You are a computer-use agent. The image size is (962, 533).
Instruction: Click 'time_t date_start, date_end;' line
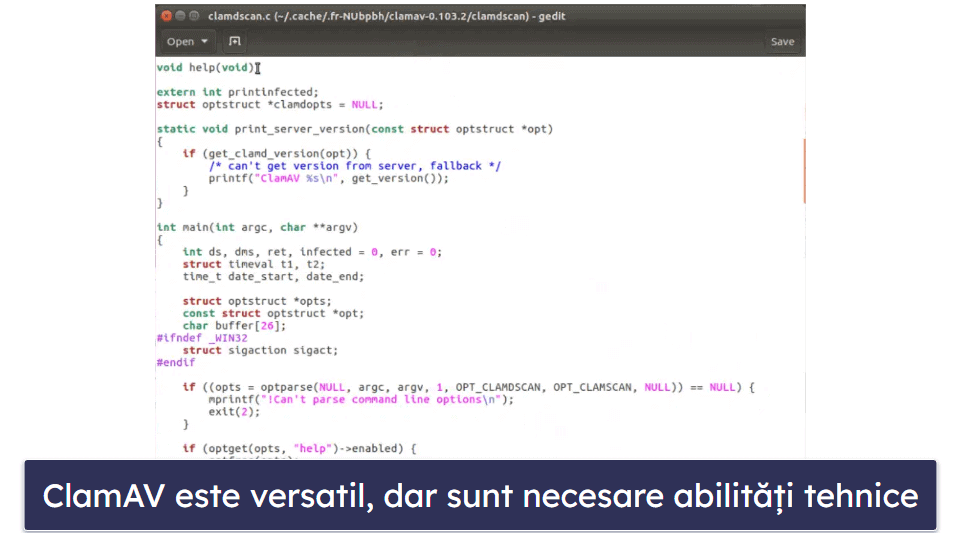tap(273, 276)
